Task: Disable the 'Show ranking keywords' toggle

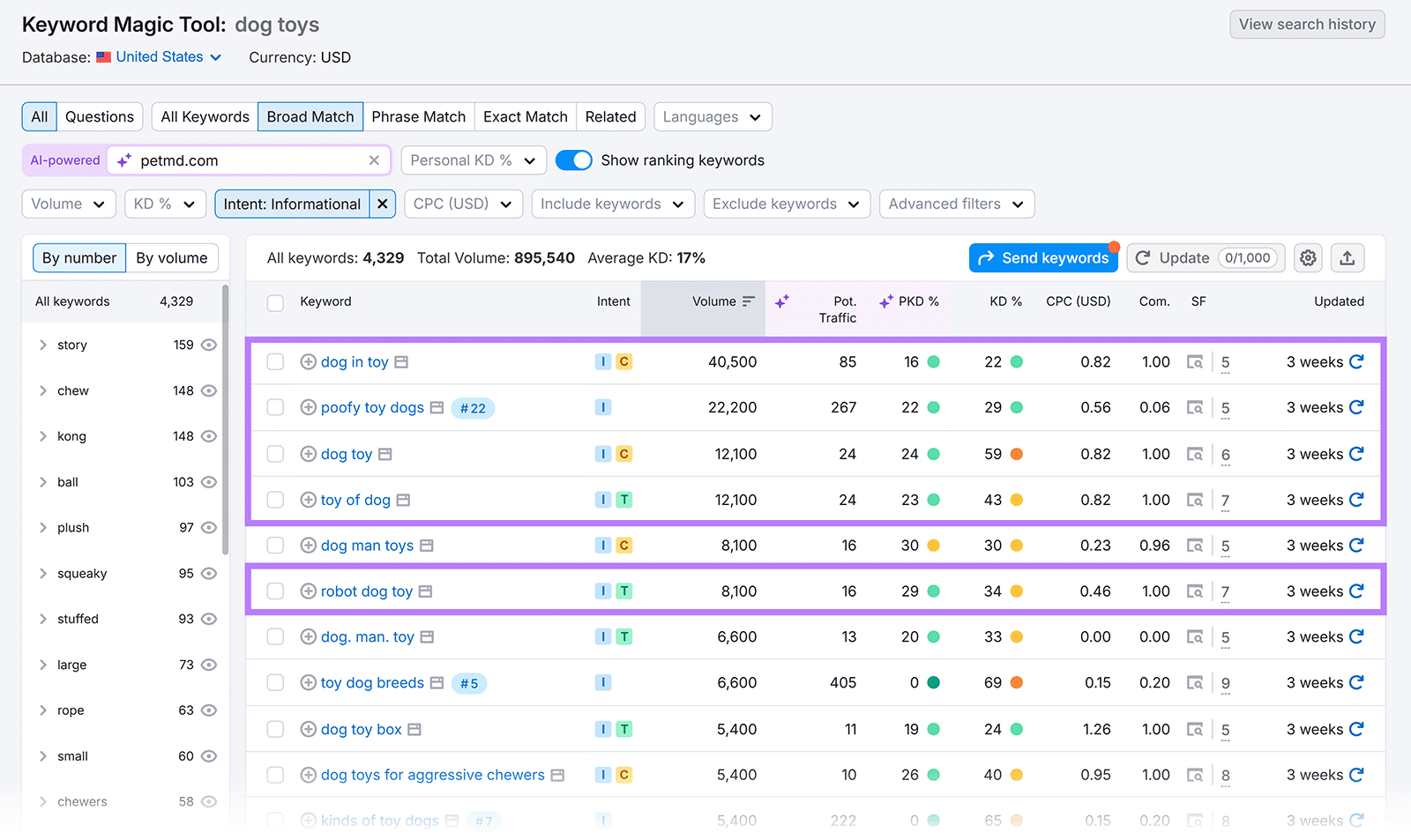Action: (x=574, y=160)
